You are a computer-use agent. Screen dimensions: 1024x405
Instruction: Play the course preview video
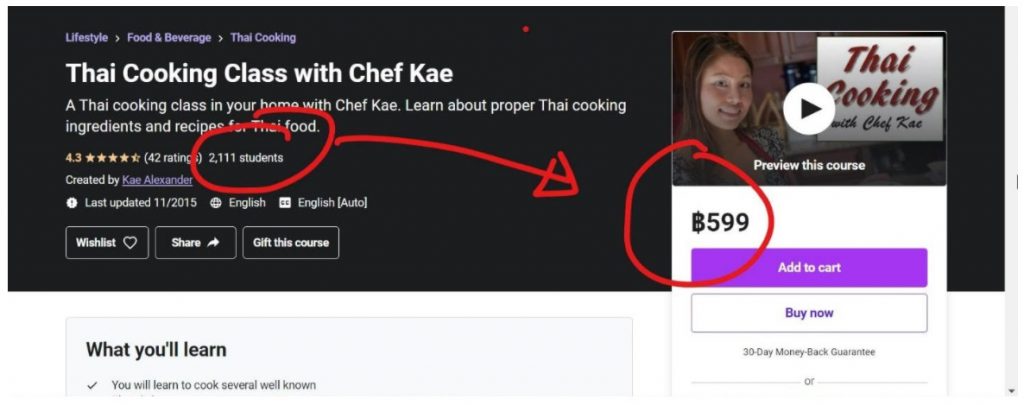click(808, 108)
